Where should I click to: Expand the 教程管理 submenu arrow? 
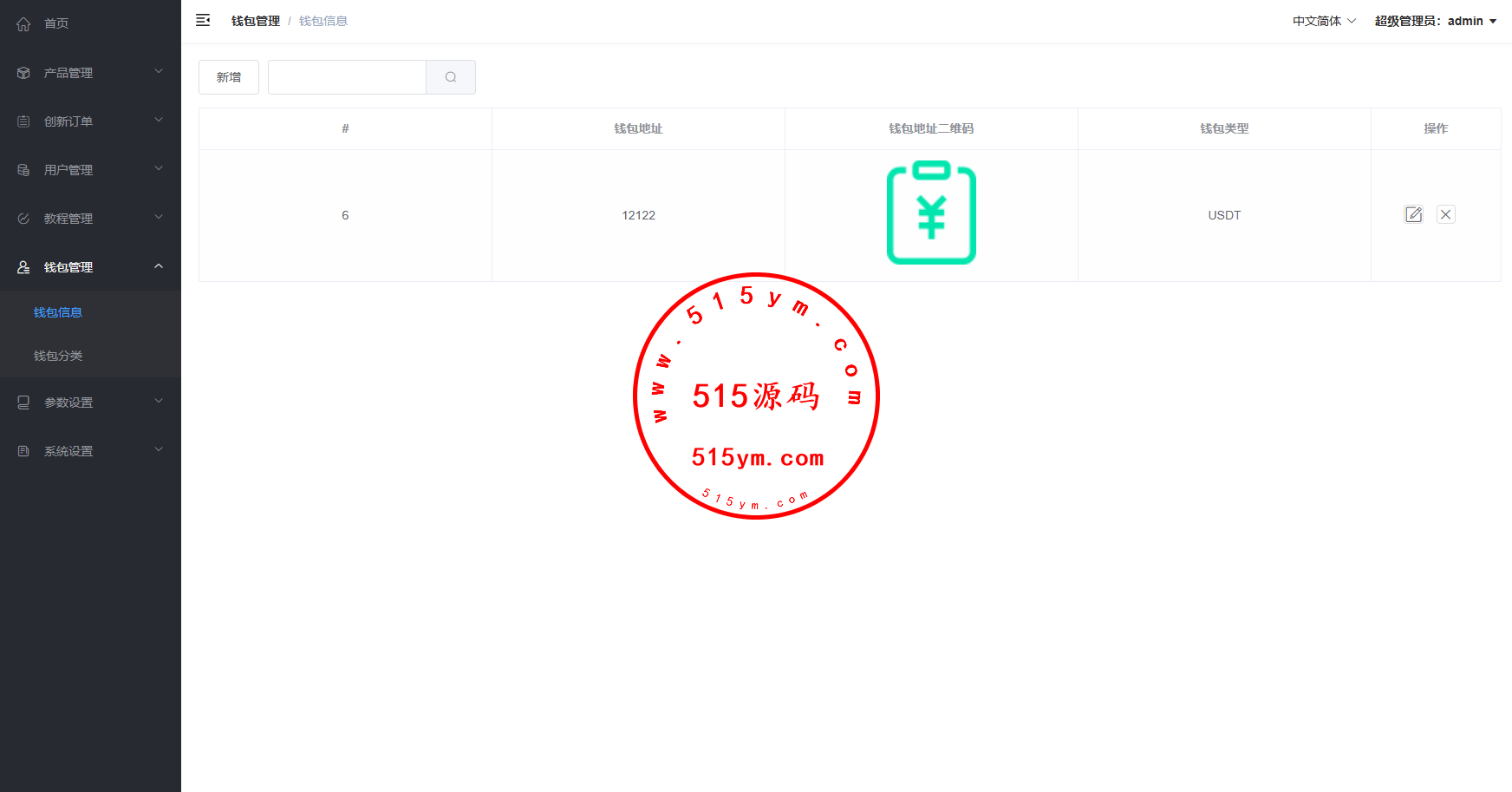pyautogui.click(x=159, y=218)
